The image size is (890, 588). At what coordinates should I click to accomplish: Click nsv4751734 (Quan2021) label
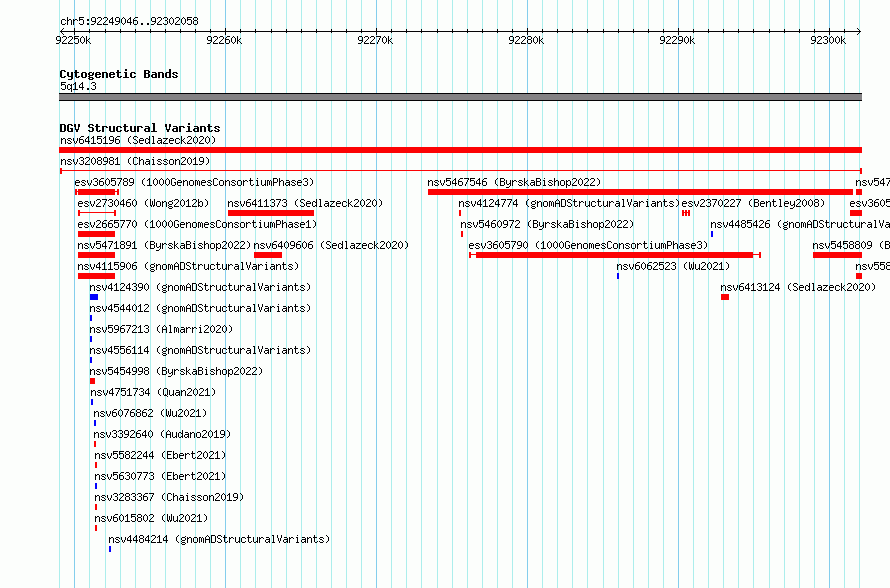[153, 392]
